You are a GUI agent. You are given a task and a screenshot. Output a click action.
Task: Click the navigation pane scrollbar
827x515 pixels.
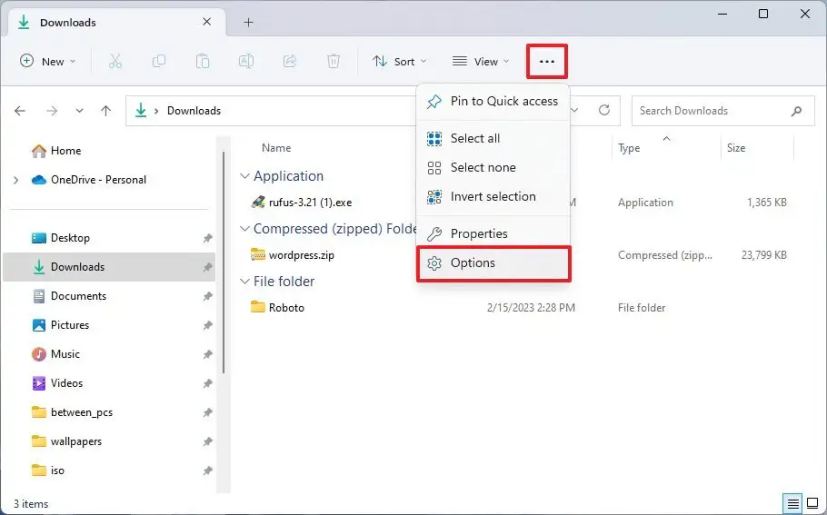tap(224, 263)
